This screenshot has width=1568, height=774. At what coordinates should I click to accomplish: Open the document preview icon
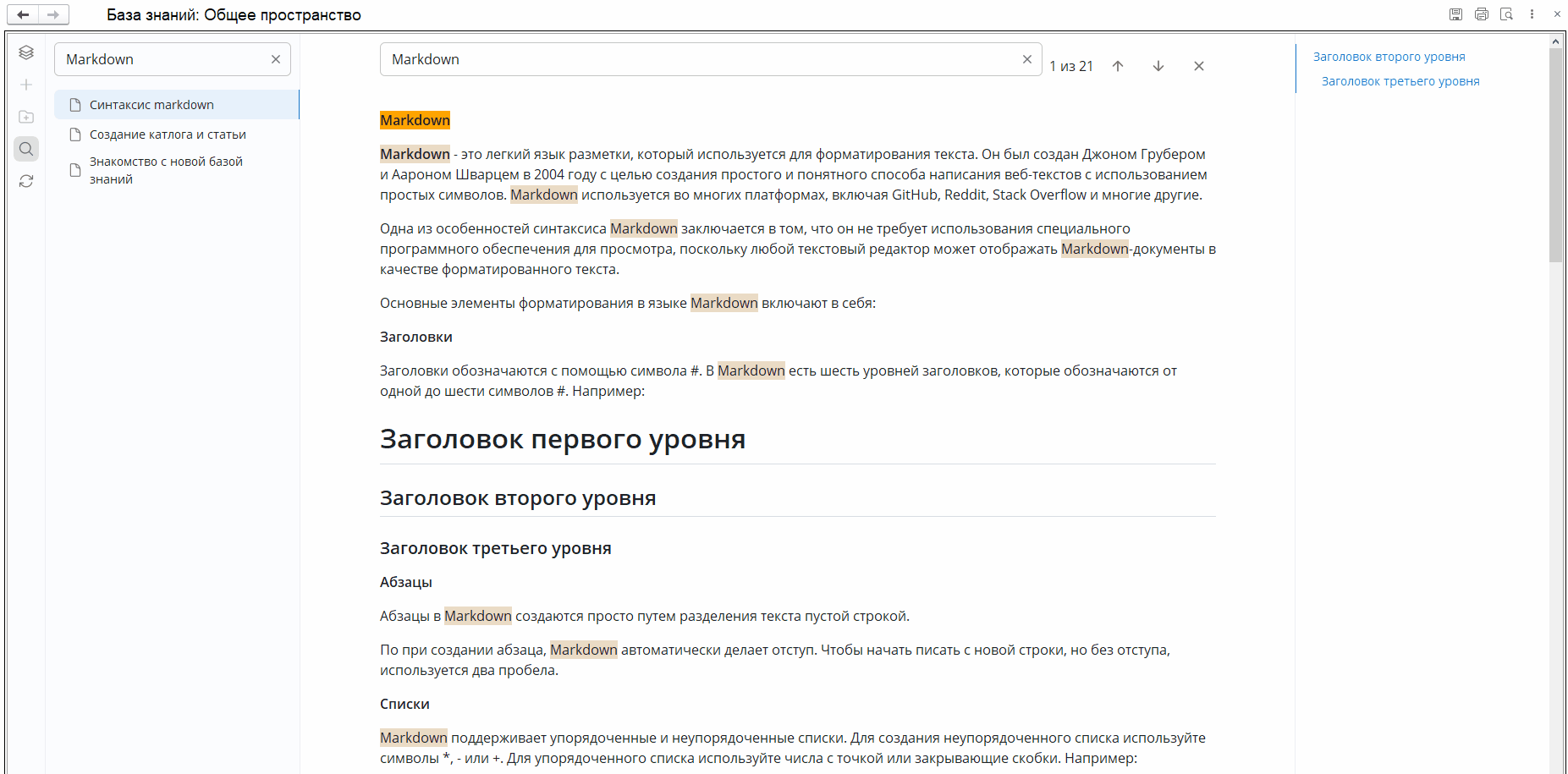(x=1507, y=14)
